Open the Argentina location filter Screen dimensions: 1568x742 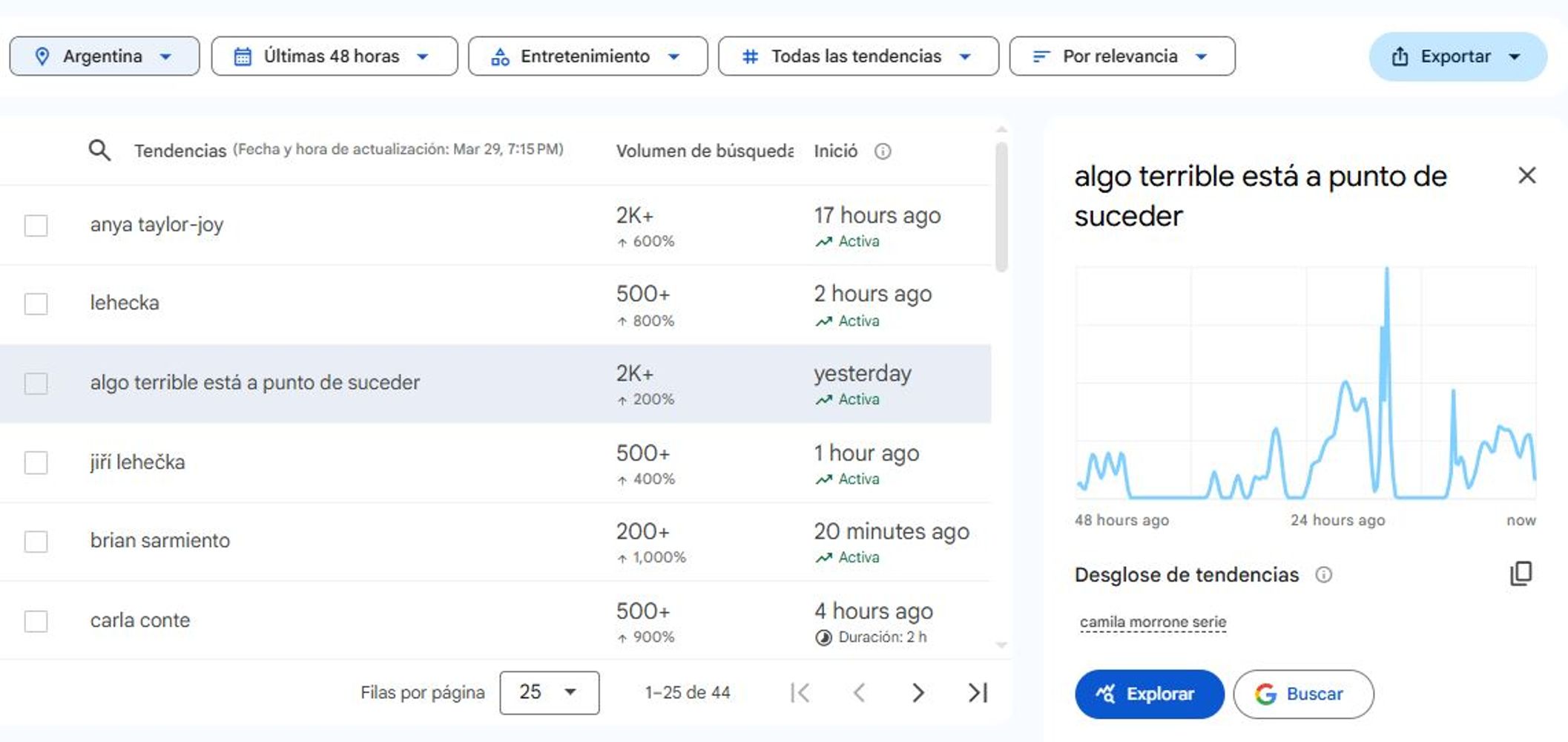[x=105, y=56]
